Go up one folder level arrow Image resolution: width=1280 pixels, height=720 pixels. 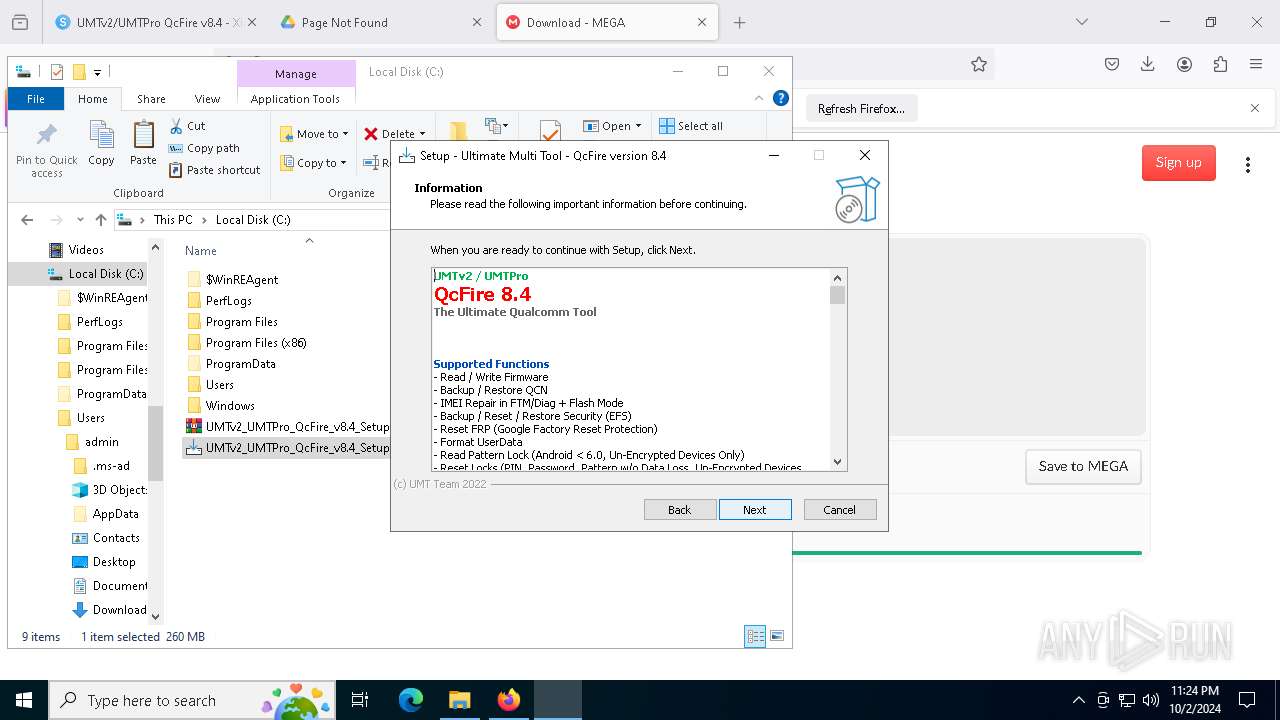click(100, 220)
